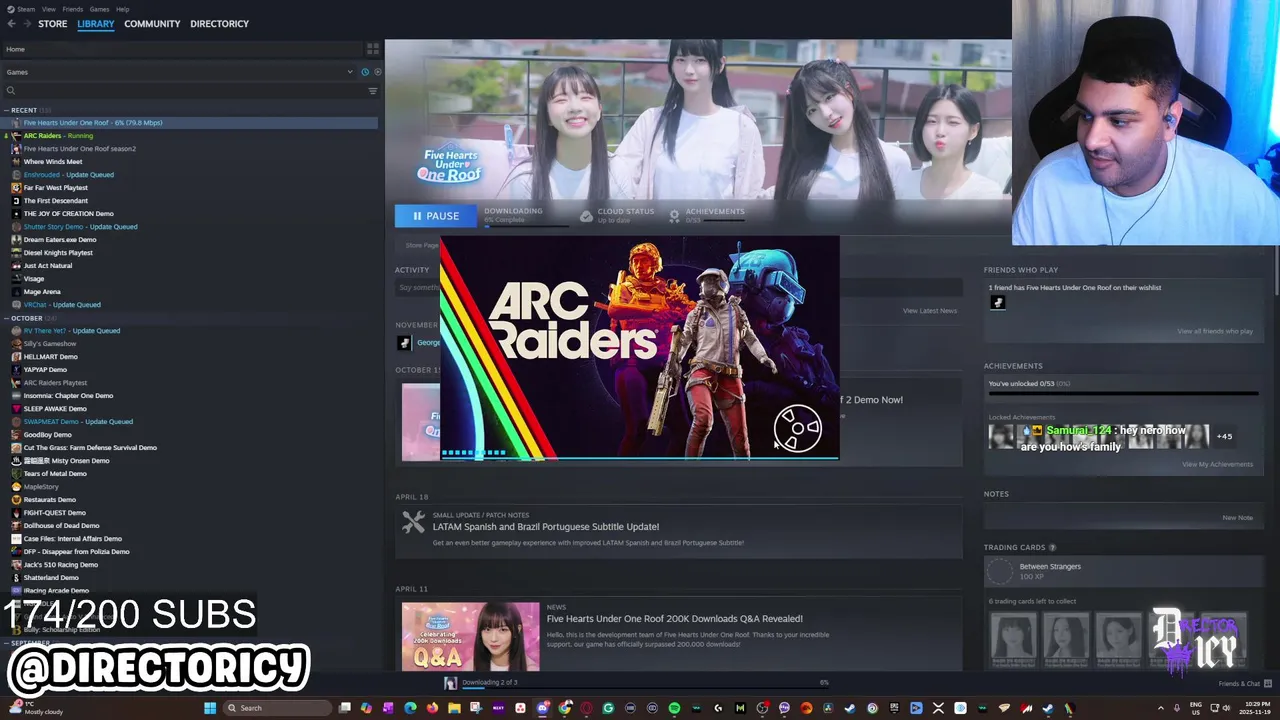Click the Achievements gear icon
The height and width of the screenshot is (720, 1280).
674,216
